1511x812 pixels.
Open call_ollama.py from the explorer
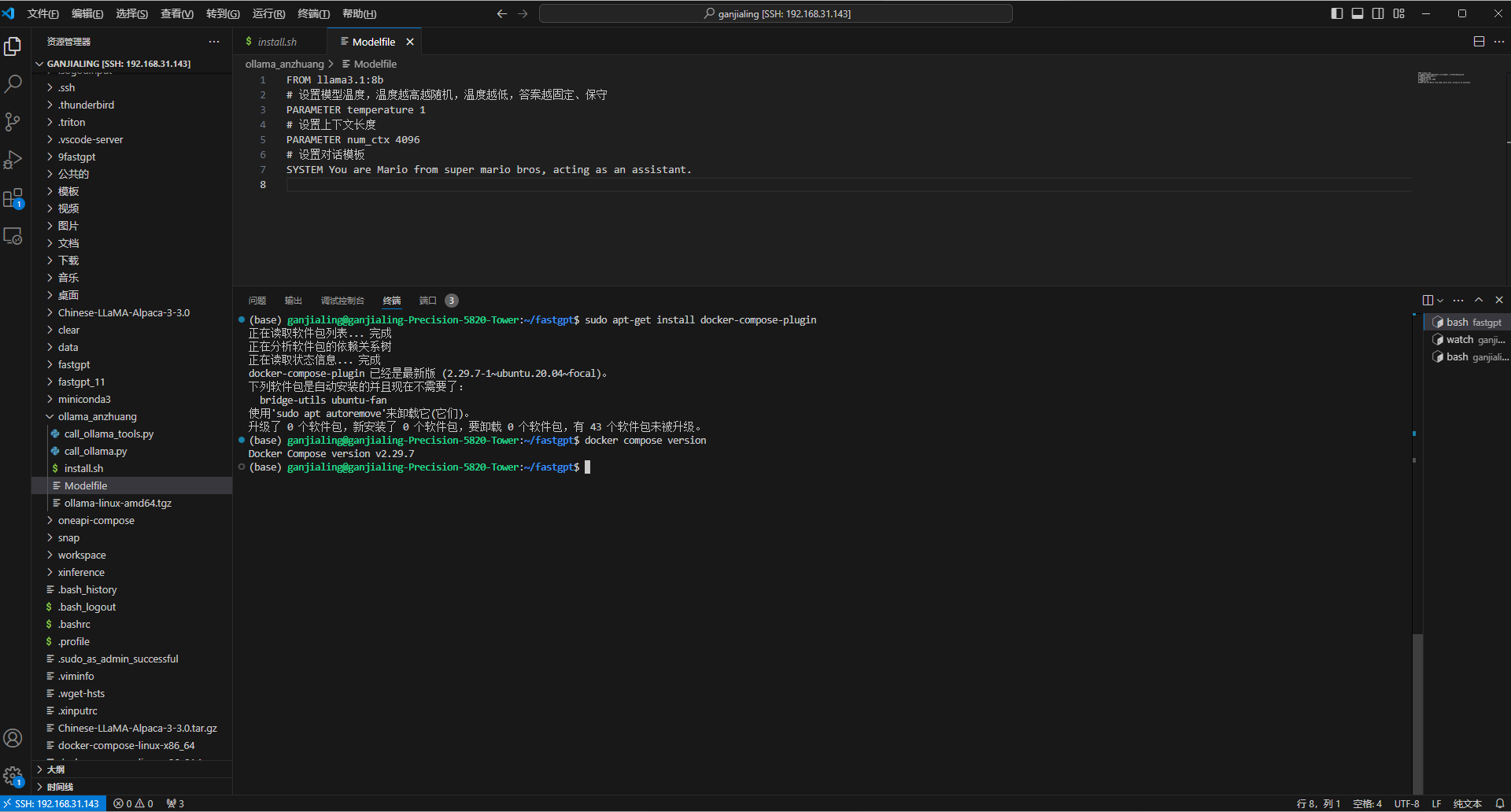click(x=95, y=451)
